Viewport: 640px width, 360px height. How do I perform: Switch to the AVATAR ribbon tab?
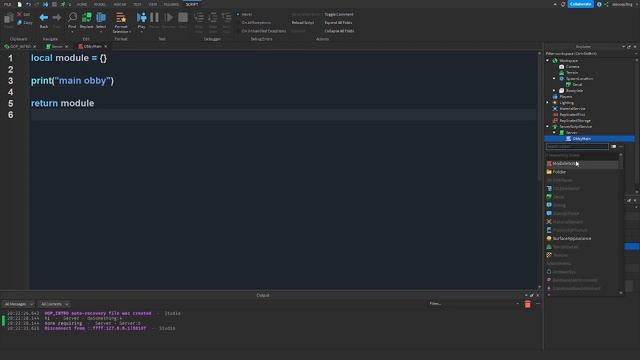[120, 4]
